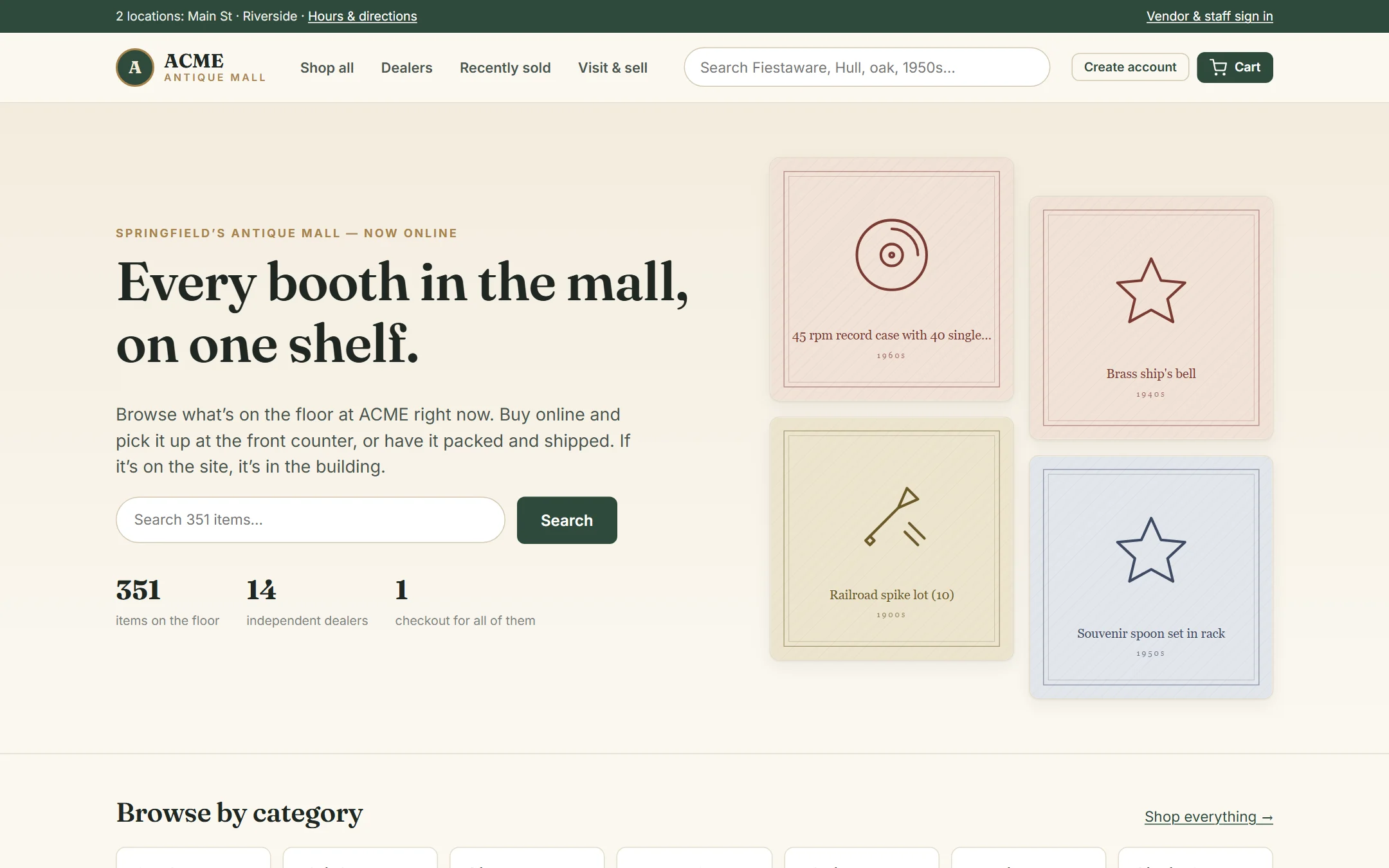Select Visit & sell in navigation

[612, 68]
